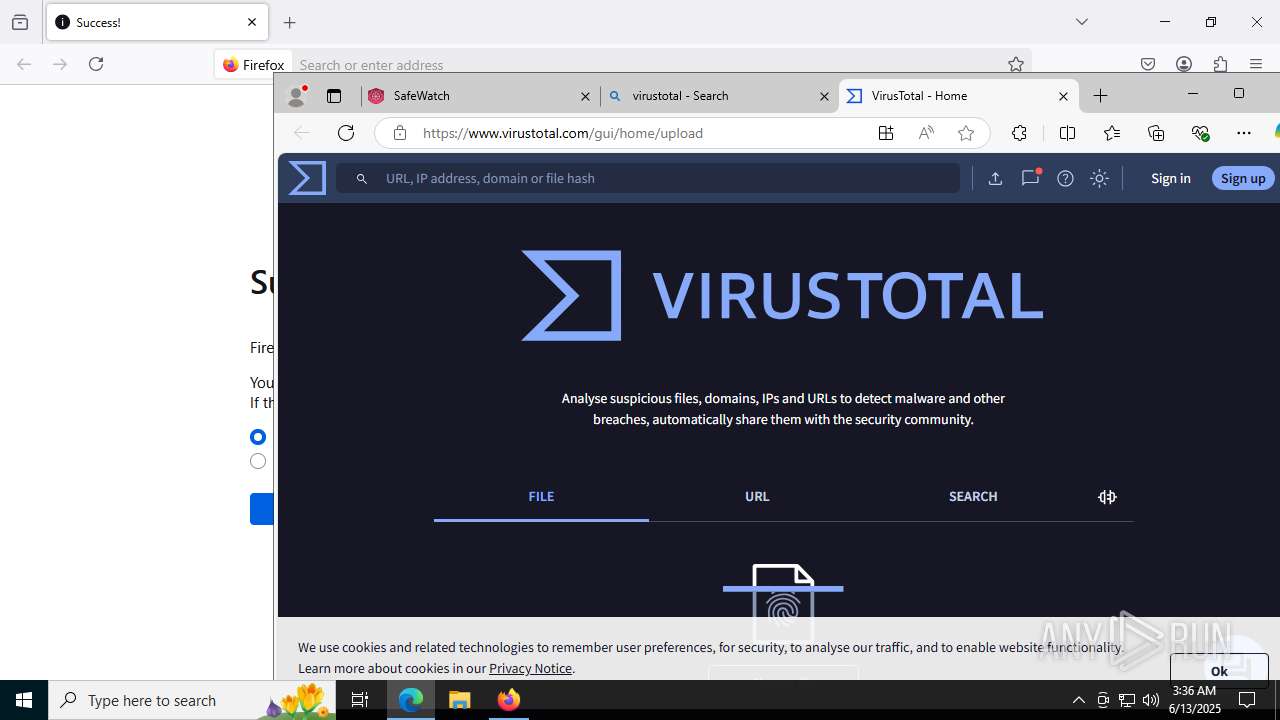
Task: Open File Explorer from the taskbar
Action: (460, 700)
